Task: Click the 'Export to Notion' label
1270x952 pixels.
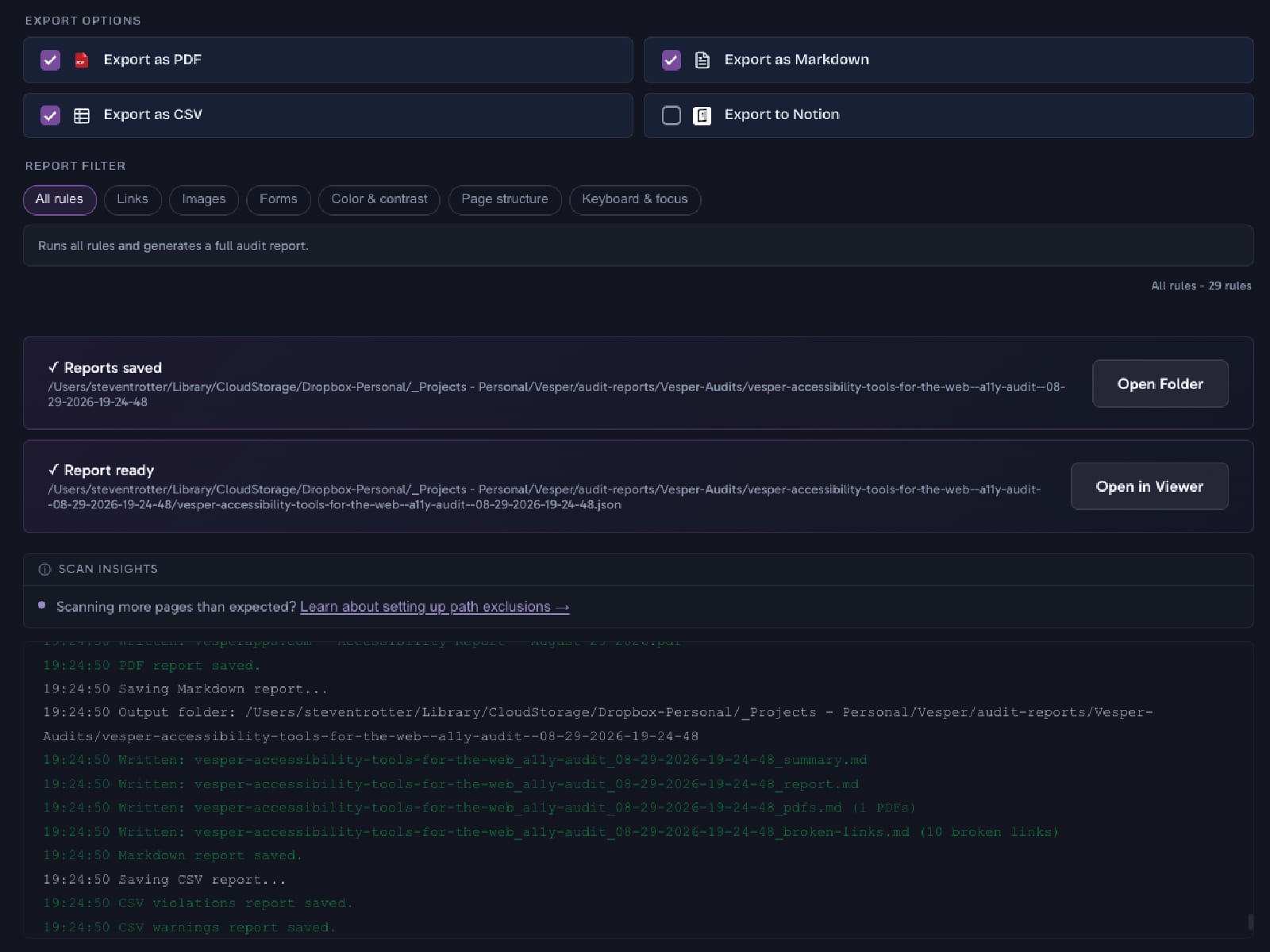Action: point(782,115)
